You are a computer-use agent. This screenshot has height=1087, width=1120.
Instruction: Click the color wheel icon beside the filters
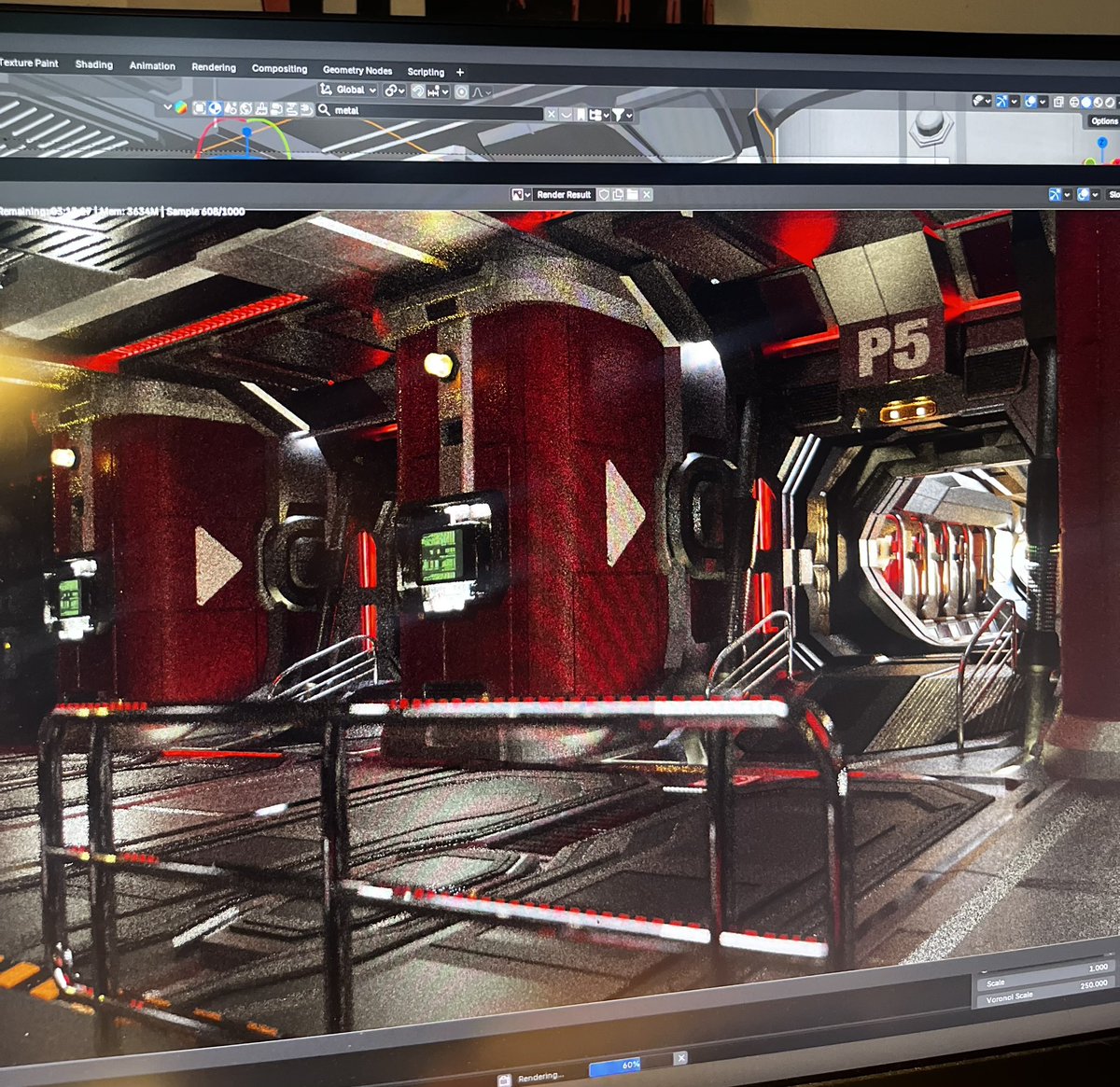pyautogui.click(x=181, y=107)
